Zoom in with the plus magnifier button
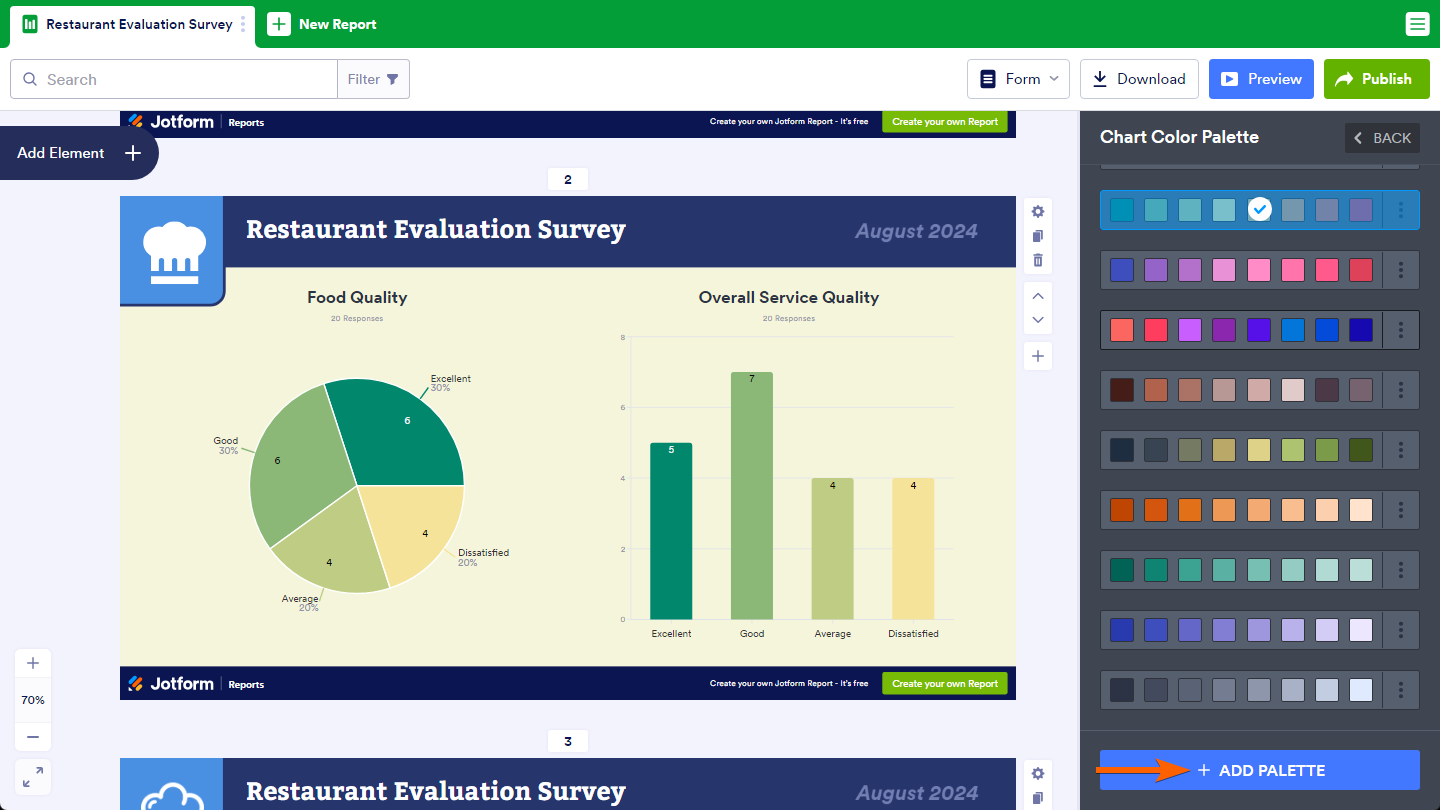Viewport: 1440px width, 810px height. tap(33, 663)
